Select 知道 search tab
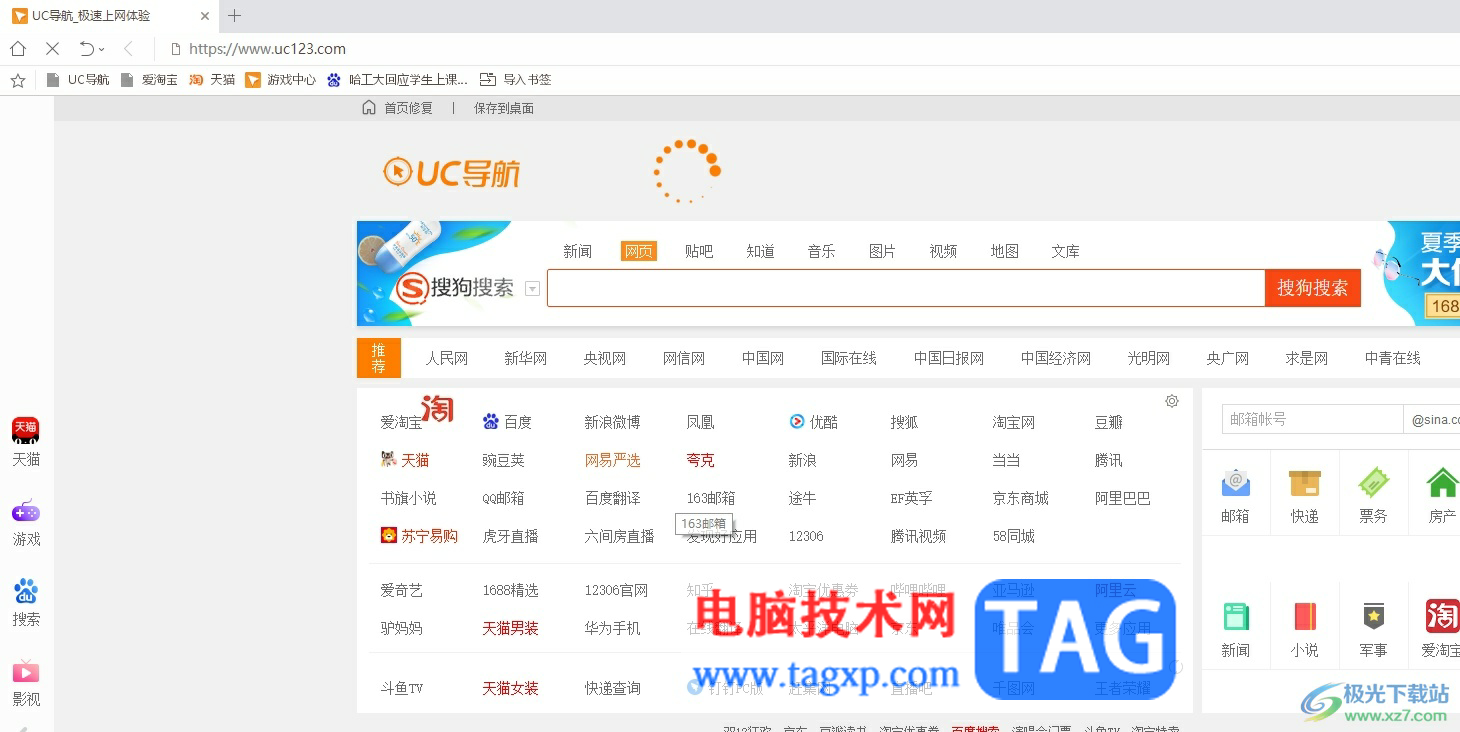This screenshot has height=732, width=1460. coord(760,251)
